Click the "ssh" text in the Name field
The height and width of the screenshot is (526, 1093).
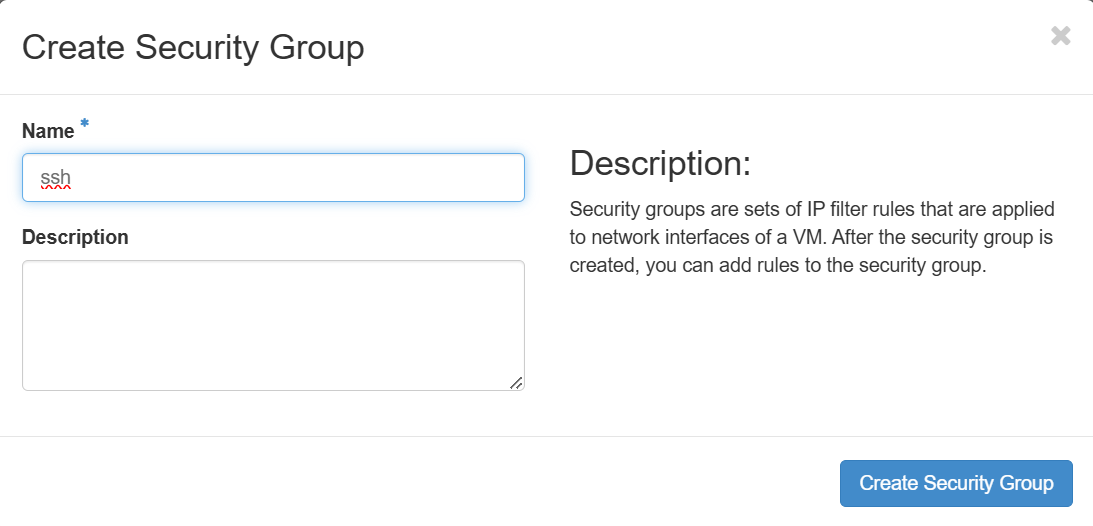click(x=55, y=178)
